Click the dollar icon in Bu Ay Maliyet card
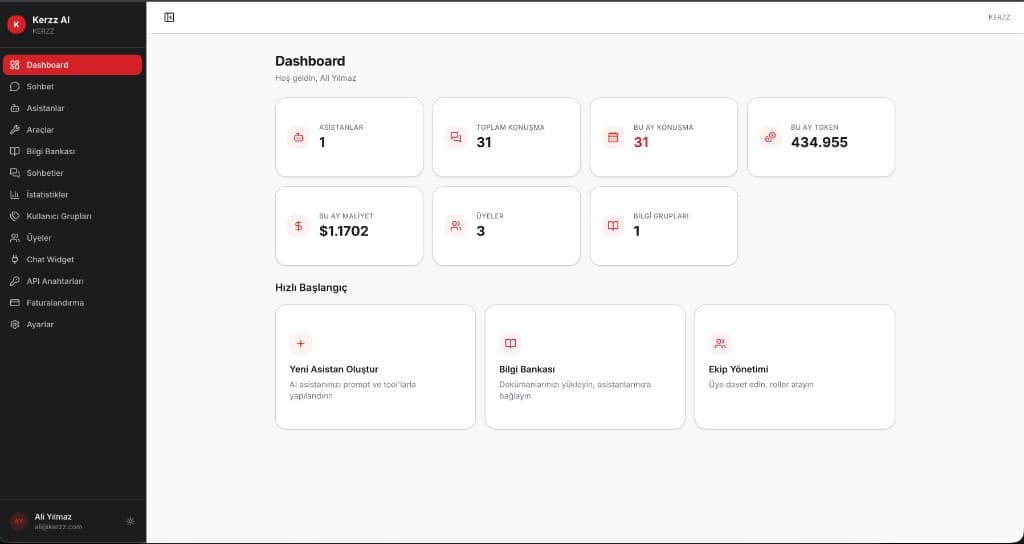The image size is (1024, 544). pos(298,226)
